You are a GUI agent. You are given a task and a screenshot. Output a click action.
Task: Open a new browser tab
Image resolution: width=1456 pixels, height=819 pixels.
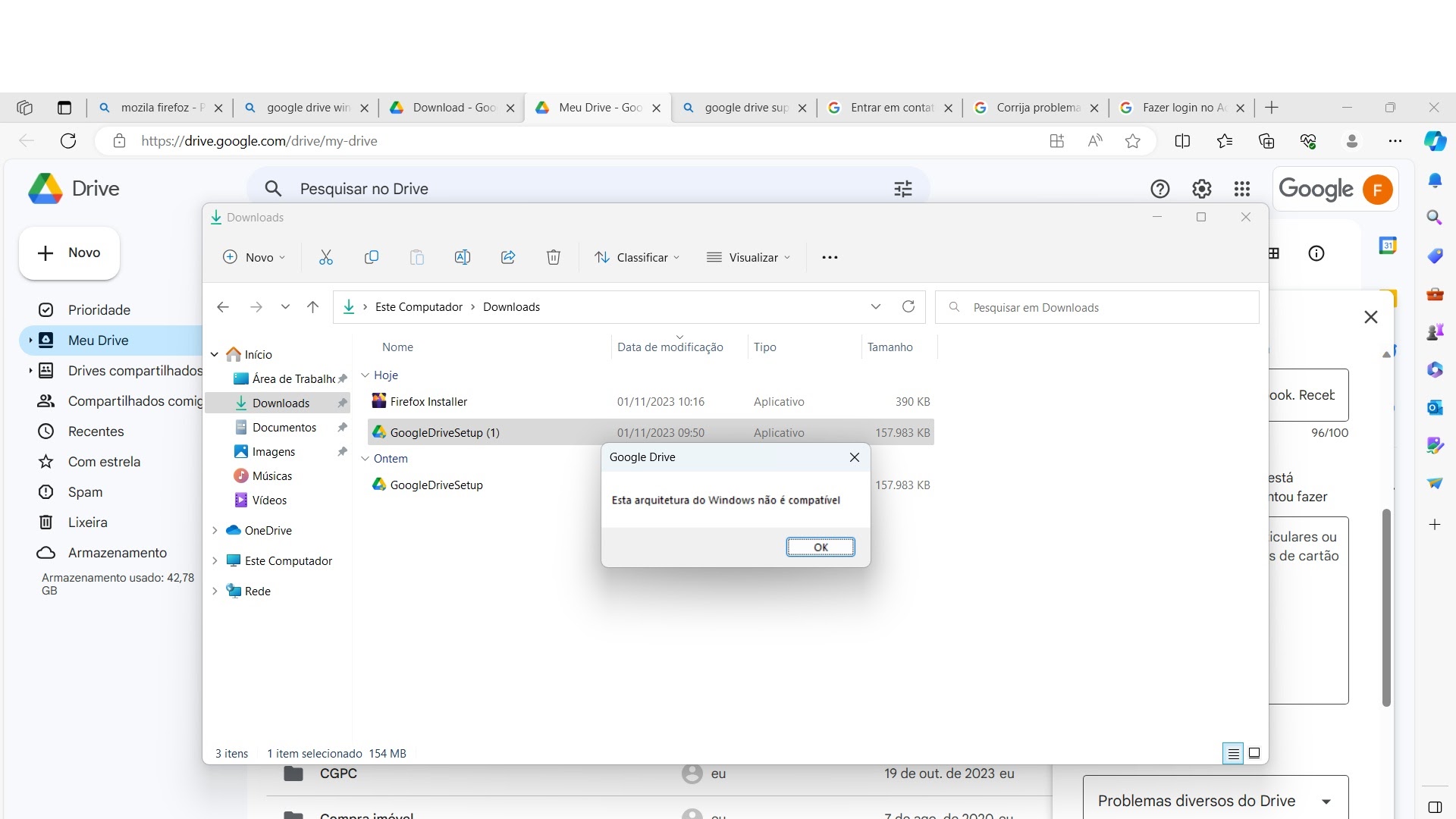[1272, 108]
